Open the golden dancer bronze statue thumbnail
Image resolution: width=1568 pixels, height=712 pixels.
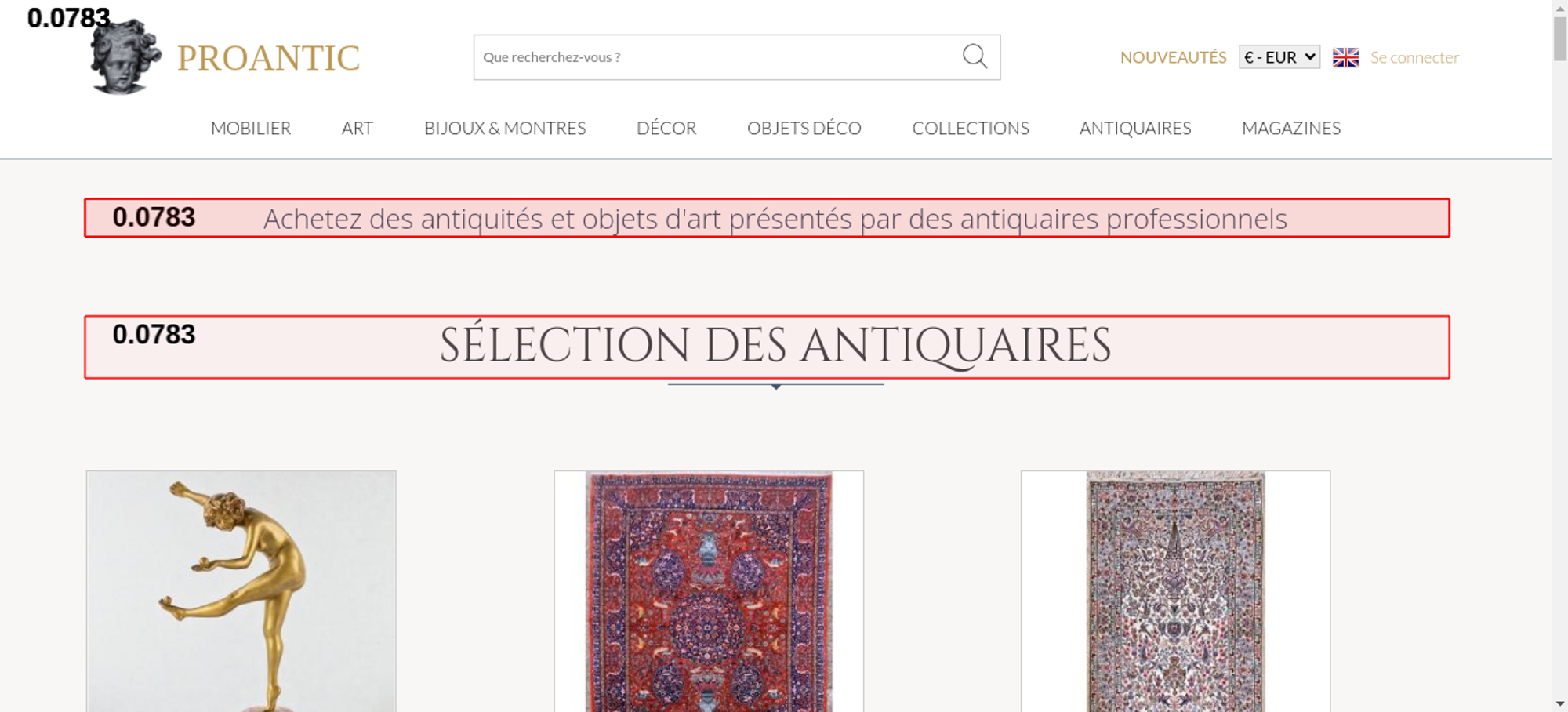tap(241, 591)
